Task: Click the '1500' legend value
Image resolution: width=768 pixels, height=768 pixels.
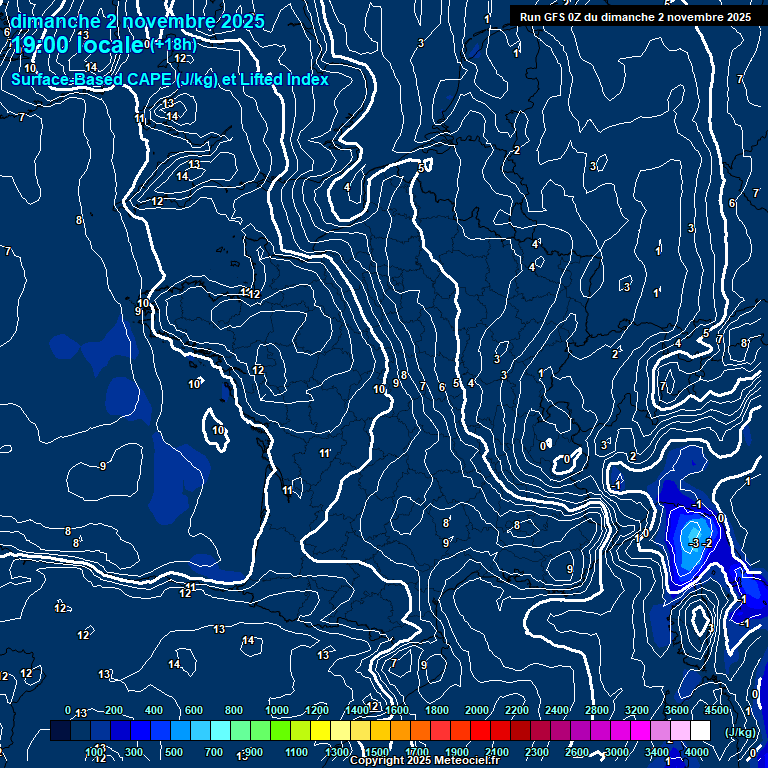Action: [377, 752]
